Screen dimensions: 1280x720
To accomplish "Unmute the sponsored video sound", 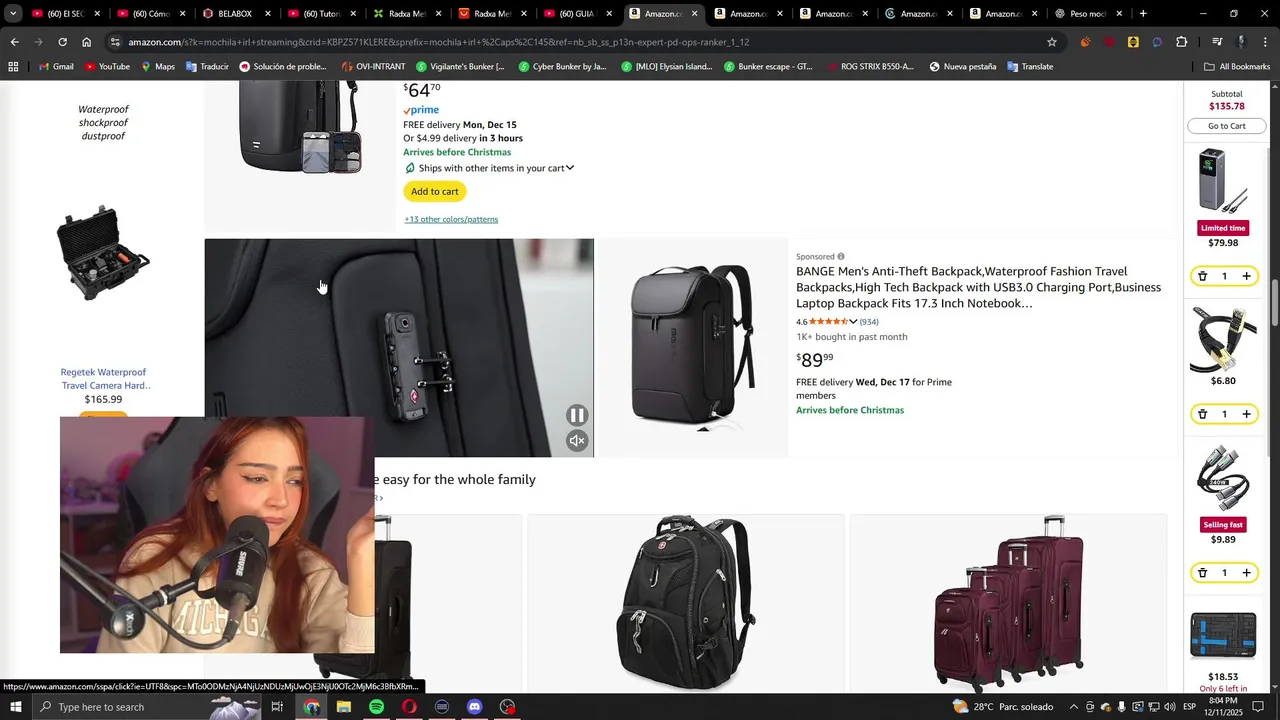I will 577,441.
